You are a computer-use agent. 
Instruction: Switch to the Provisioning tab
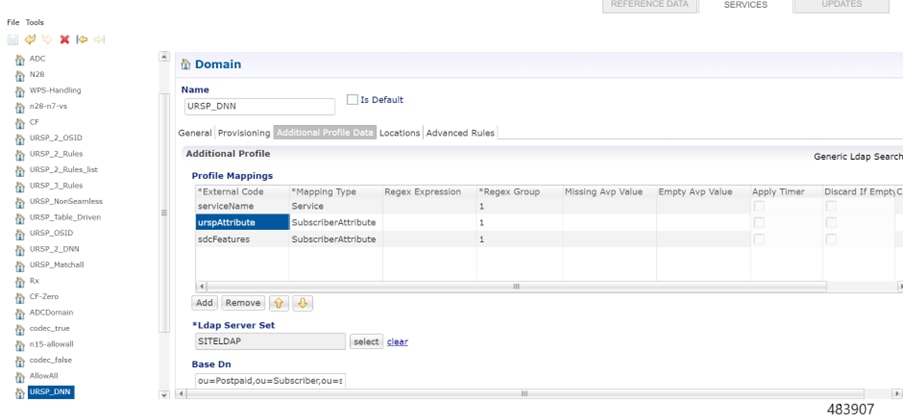(x=244, y=133)
